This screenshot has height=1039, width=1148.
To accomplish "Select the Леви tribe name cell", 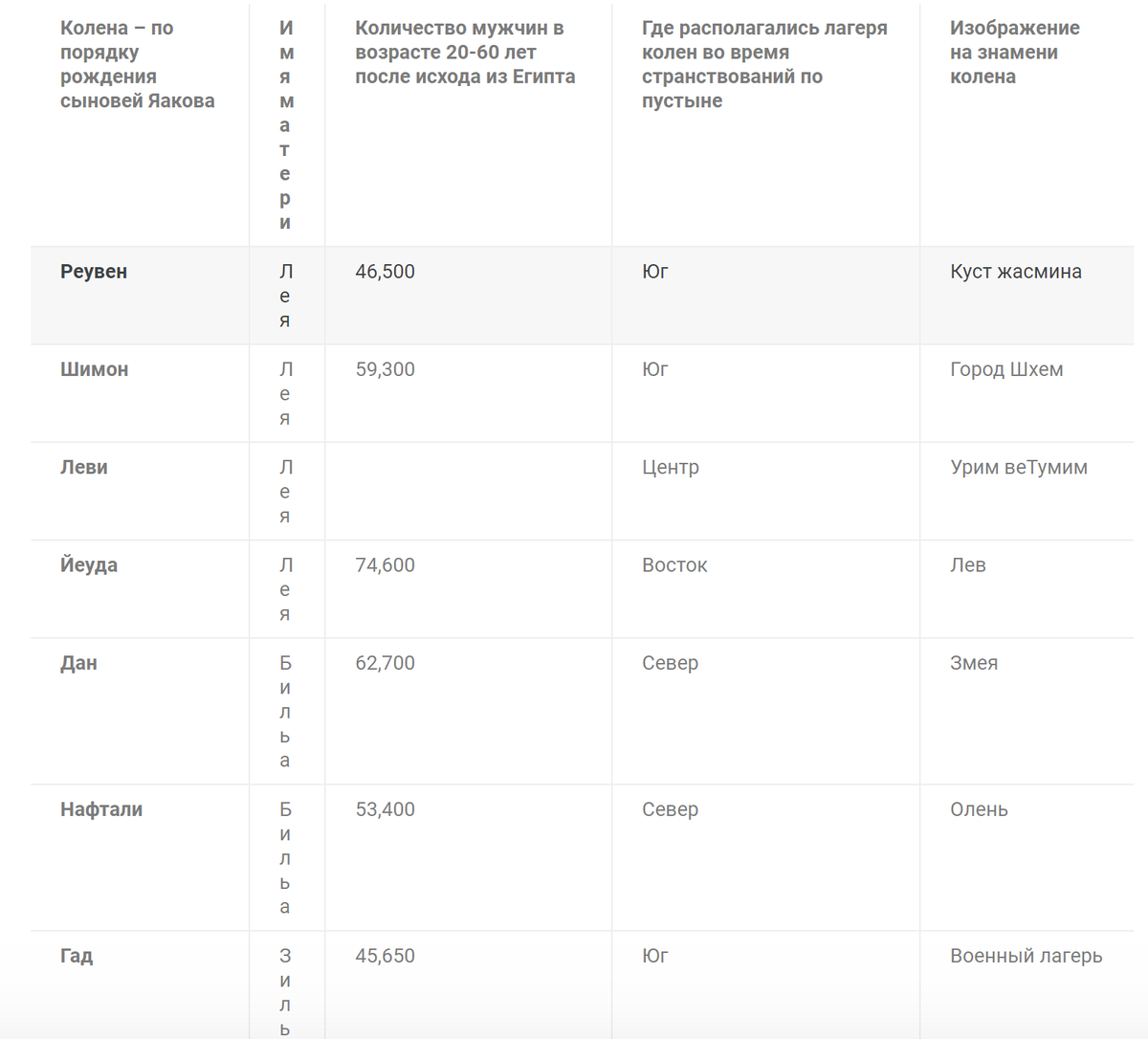I will click(84, 468).
